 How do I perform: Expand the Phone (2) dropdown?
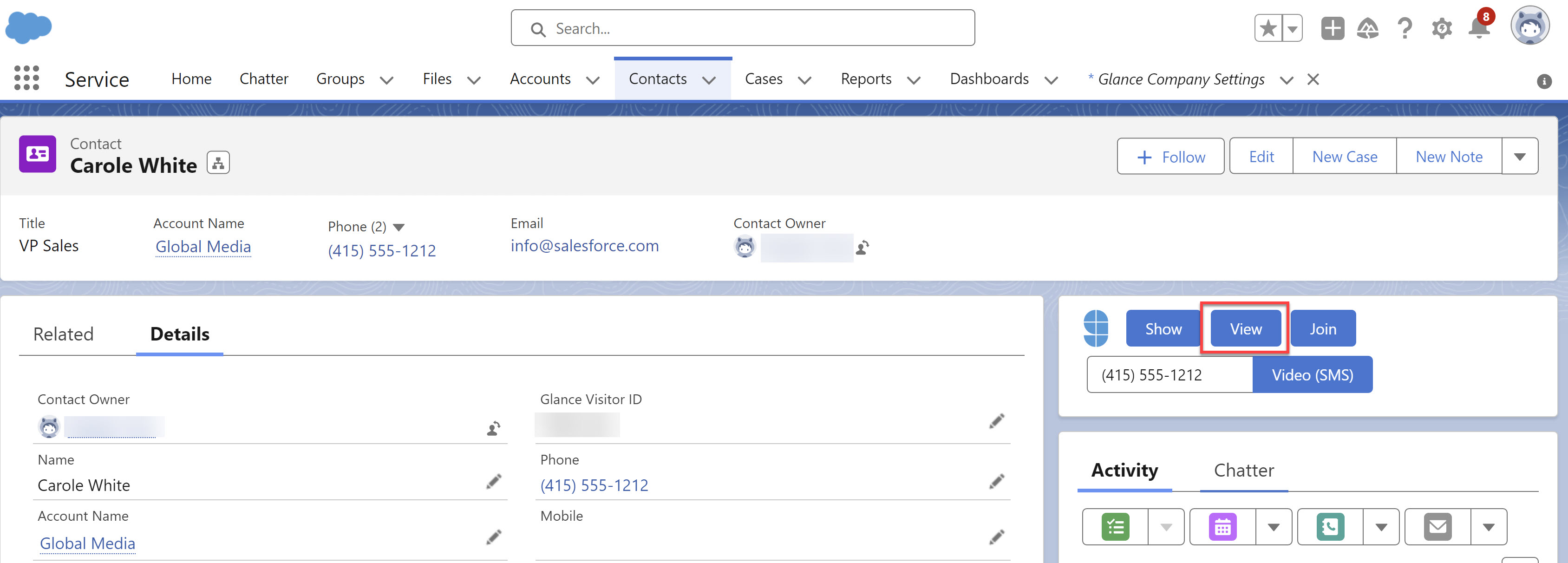click(399, 227)
